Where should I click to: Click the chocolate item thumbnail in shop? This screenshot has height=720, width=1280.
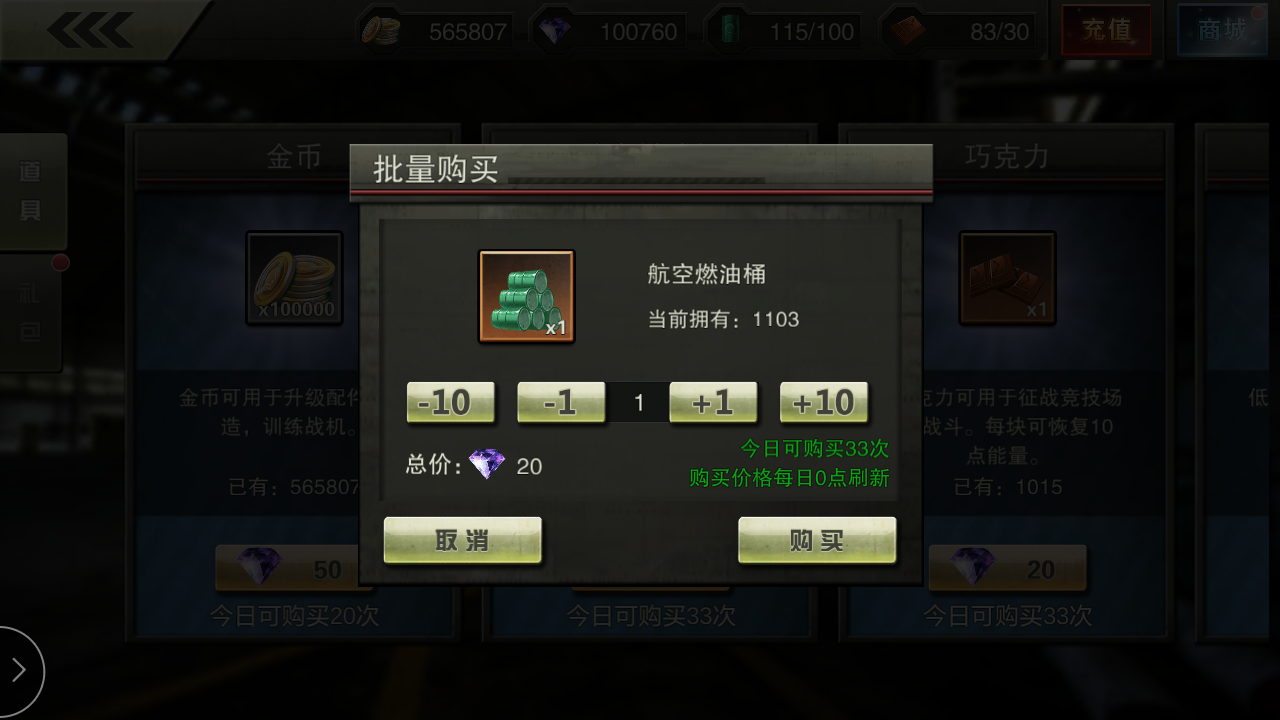point(1007,278)
